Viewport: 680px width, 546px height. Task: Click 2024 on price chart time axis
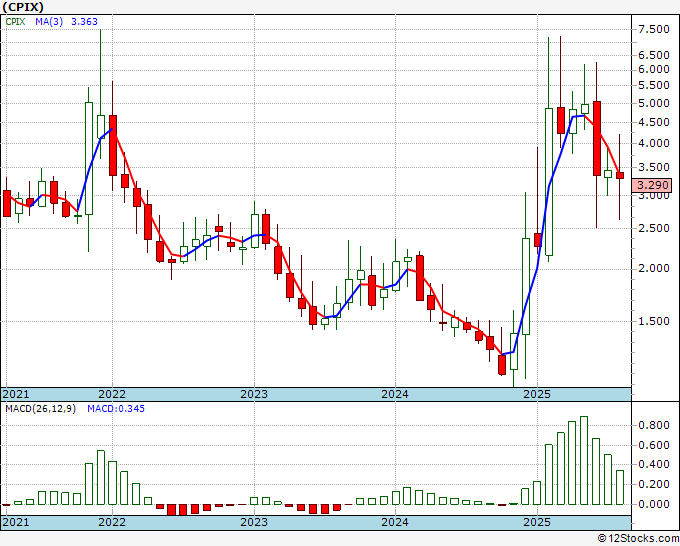point(395,394)
